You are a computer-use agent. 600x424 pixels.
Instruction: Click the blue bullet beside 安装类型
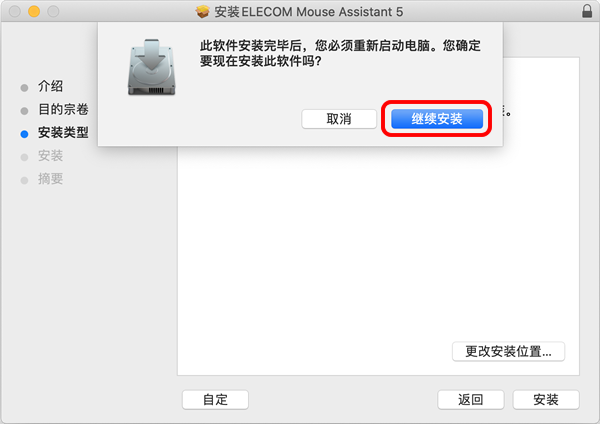point(24,134)
